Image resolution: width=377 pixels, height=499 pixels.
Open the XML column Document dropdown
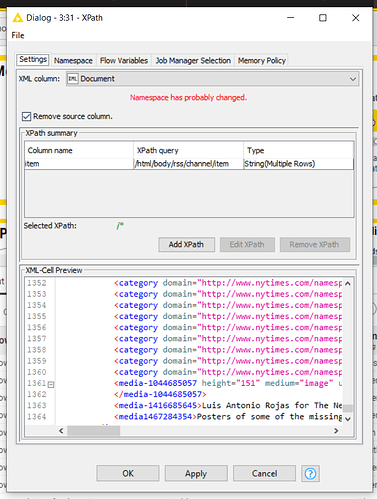[x=213, y=79]
